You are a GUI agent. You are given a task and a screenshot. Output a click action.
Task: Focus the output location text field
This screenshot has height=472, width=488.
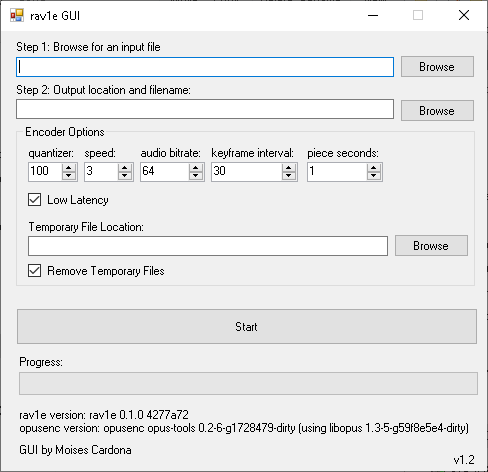205,109
